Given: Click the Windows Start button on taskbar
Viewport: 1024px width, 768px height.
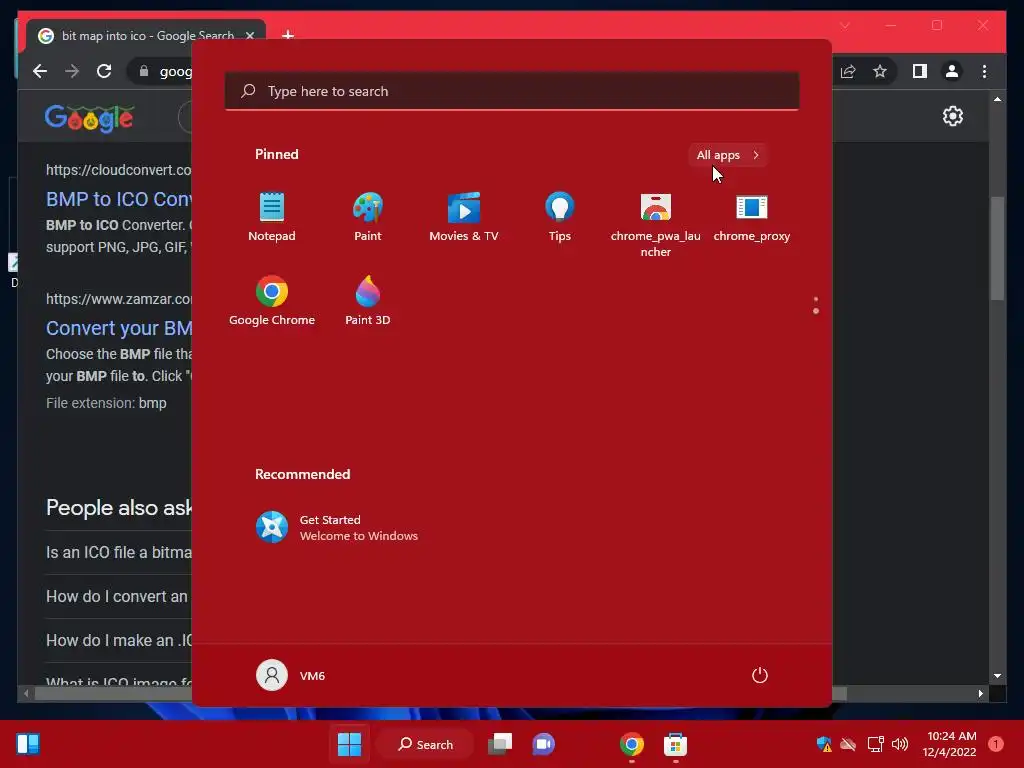Looking at the screenshot, I should [349, 744].
